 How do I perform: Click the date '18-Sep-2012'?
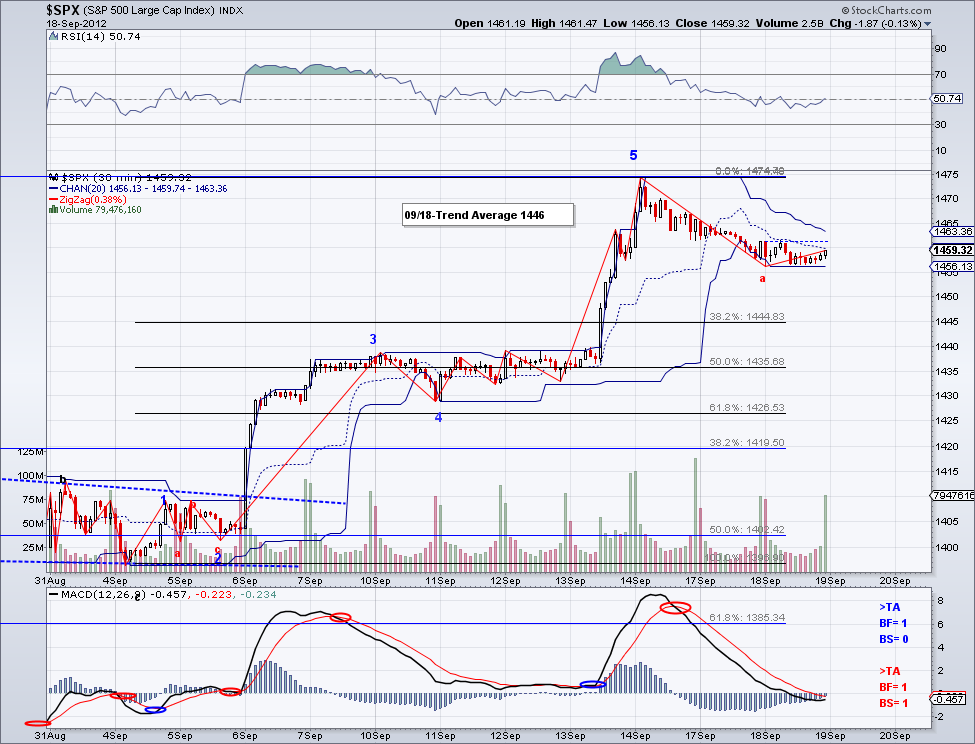click(x=76, y=24)
